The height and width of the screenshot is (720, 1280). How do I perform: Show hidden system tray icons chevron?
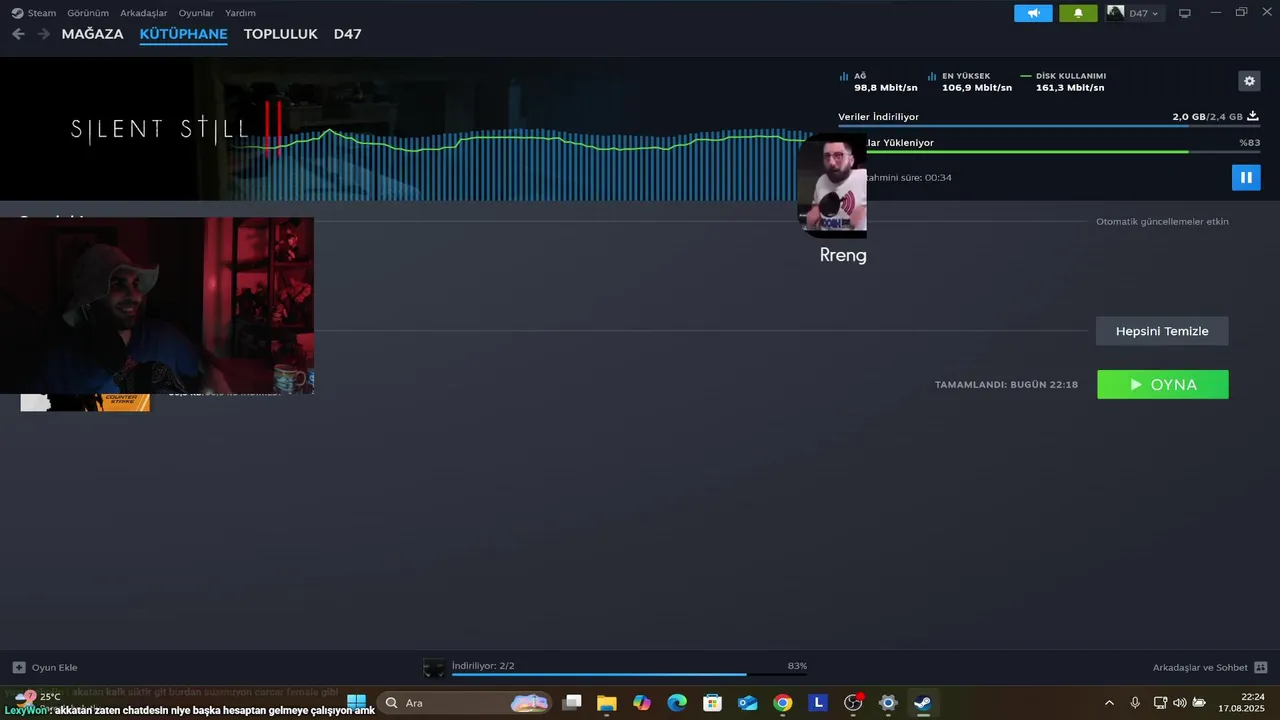click(x=1109, y=703)
